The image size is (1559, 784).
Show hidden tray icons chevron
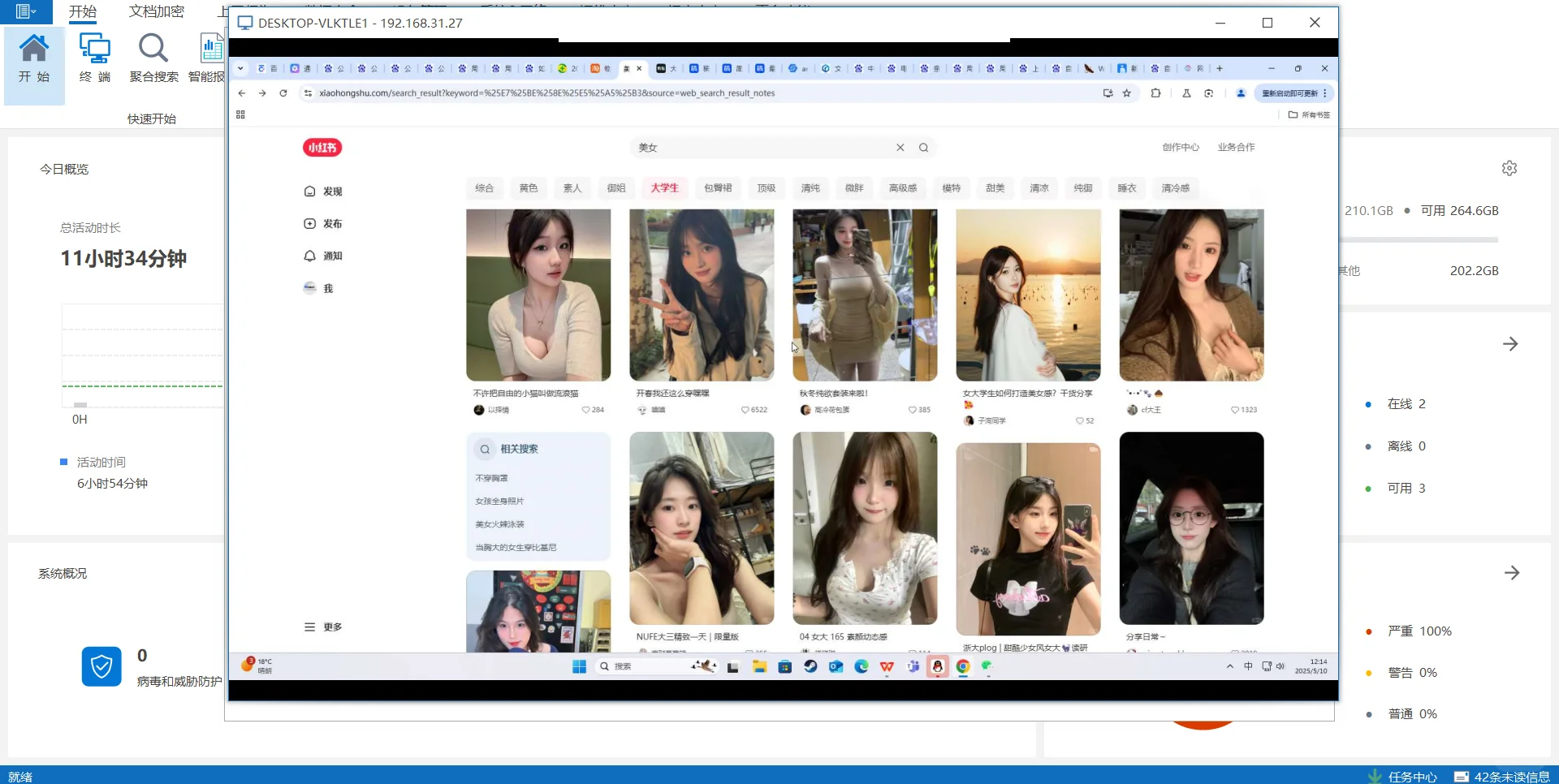pos(1229,666)
